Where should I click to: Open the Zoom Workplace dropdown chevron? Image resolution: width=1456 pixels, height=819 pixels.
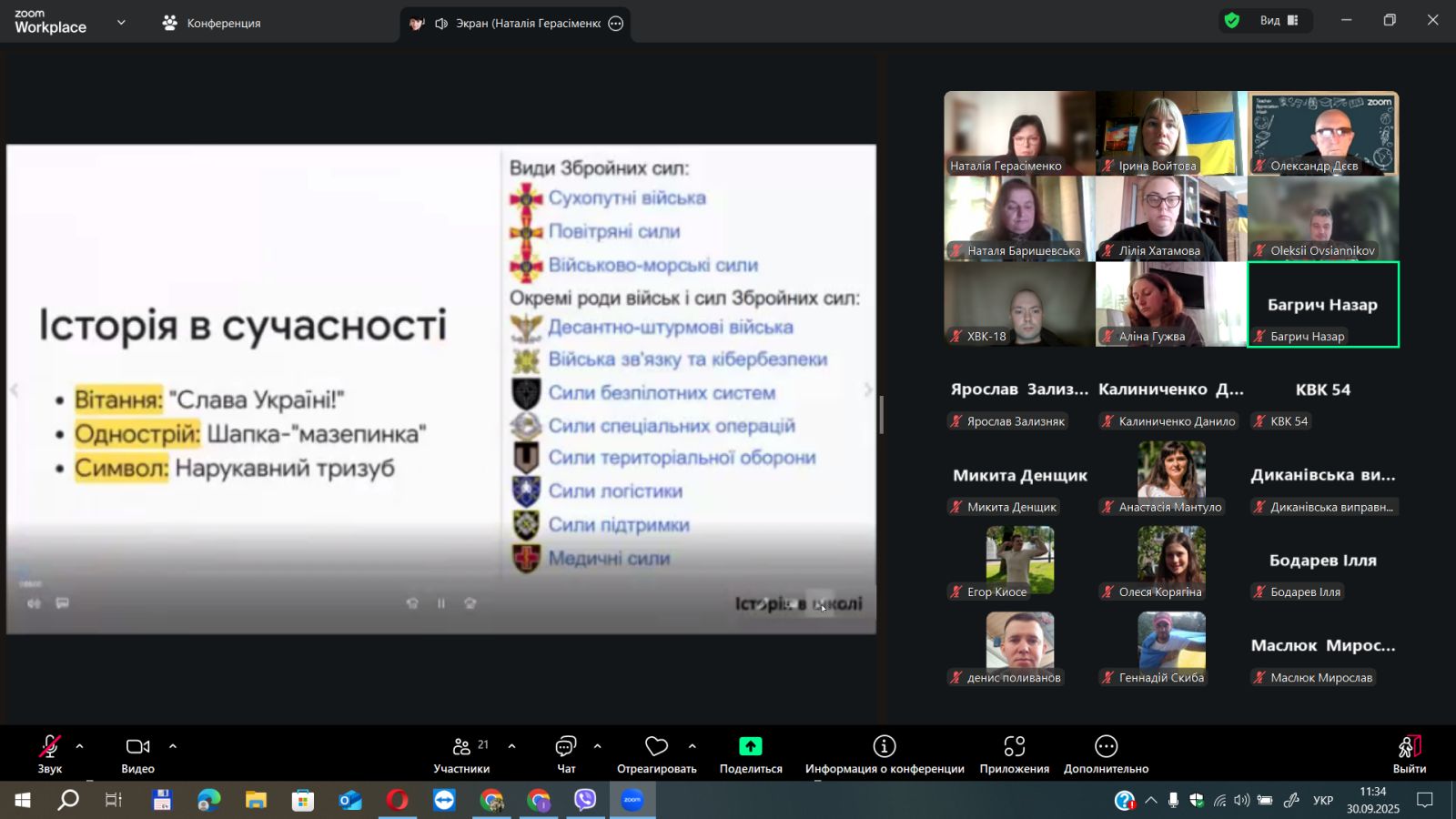coord(121,23)
